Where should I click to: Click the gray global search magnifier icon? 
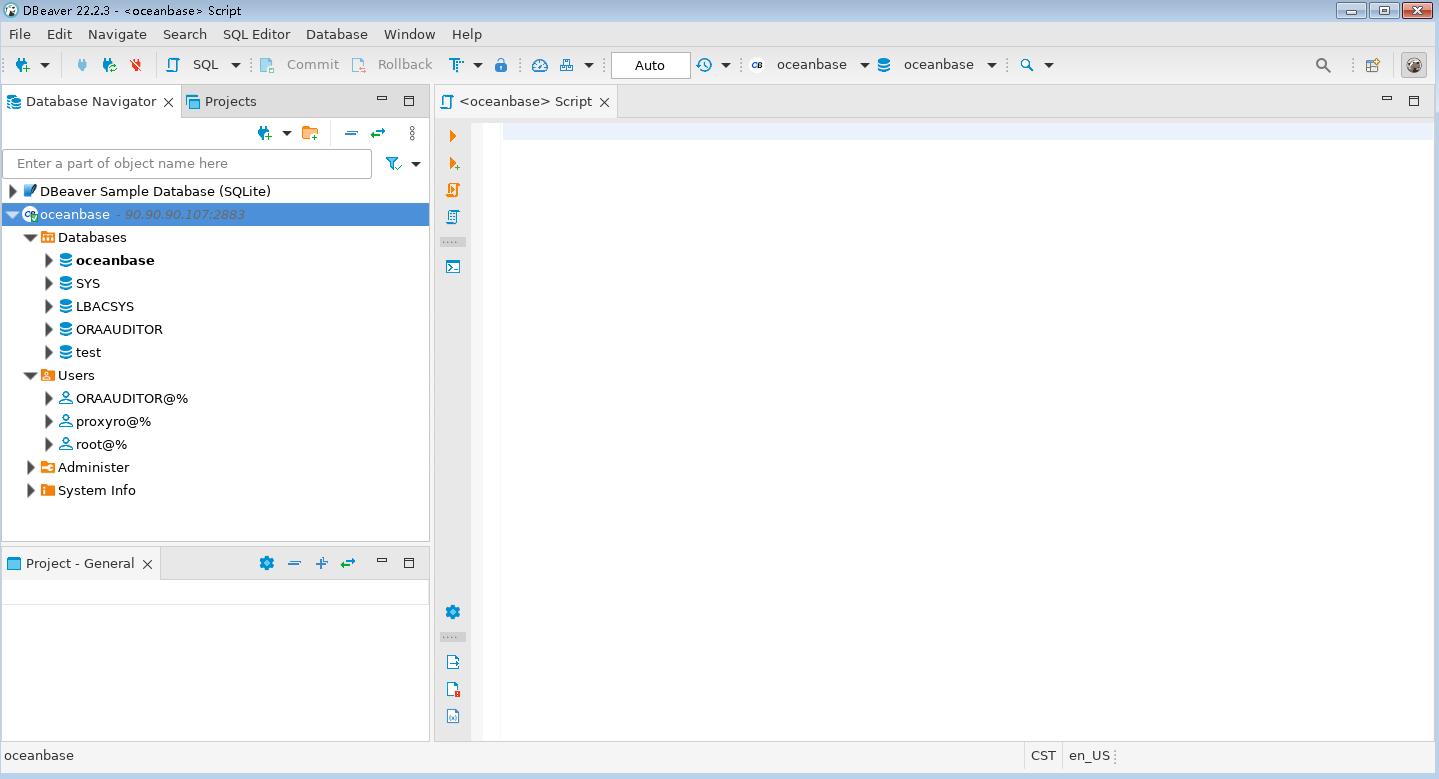pyautogui.click(x=1323, y=65)
